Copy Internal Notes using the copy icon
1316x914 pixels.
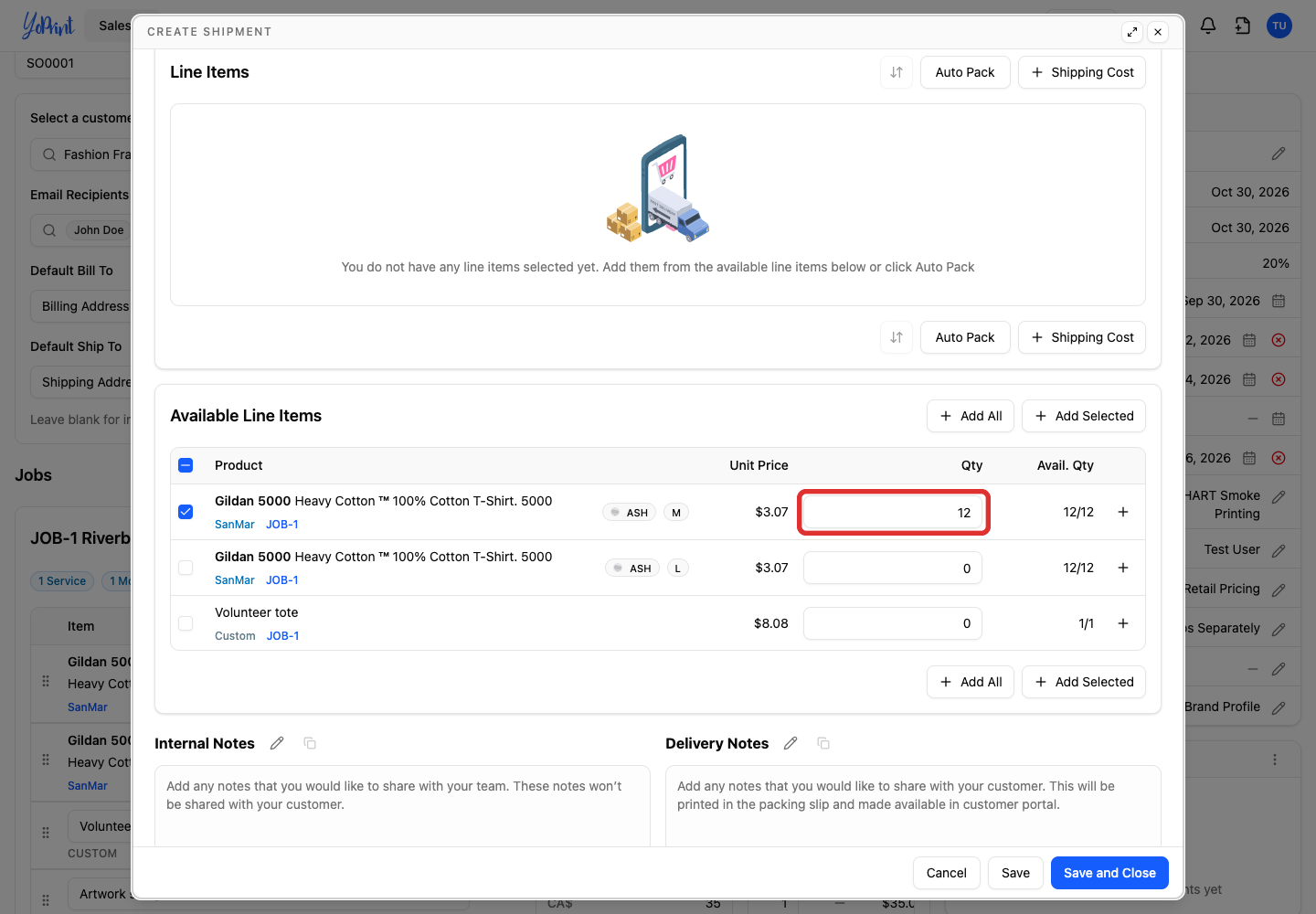[310, 743]
